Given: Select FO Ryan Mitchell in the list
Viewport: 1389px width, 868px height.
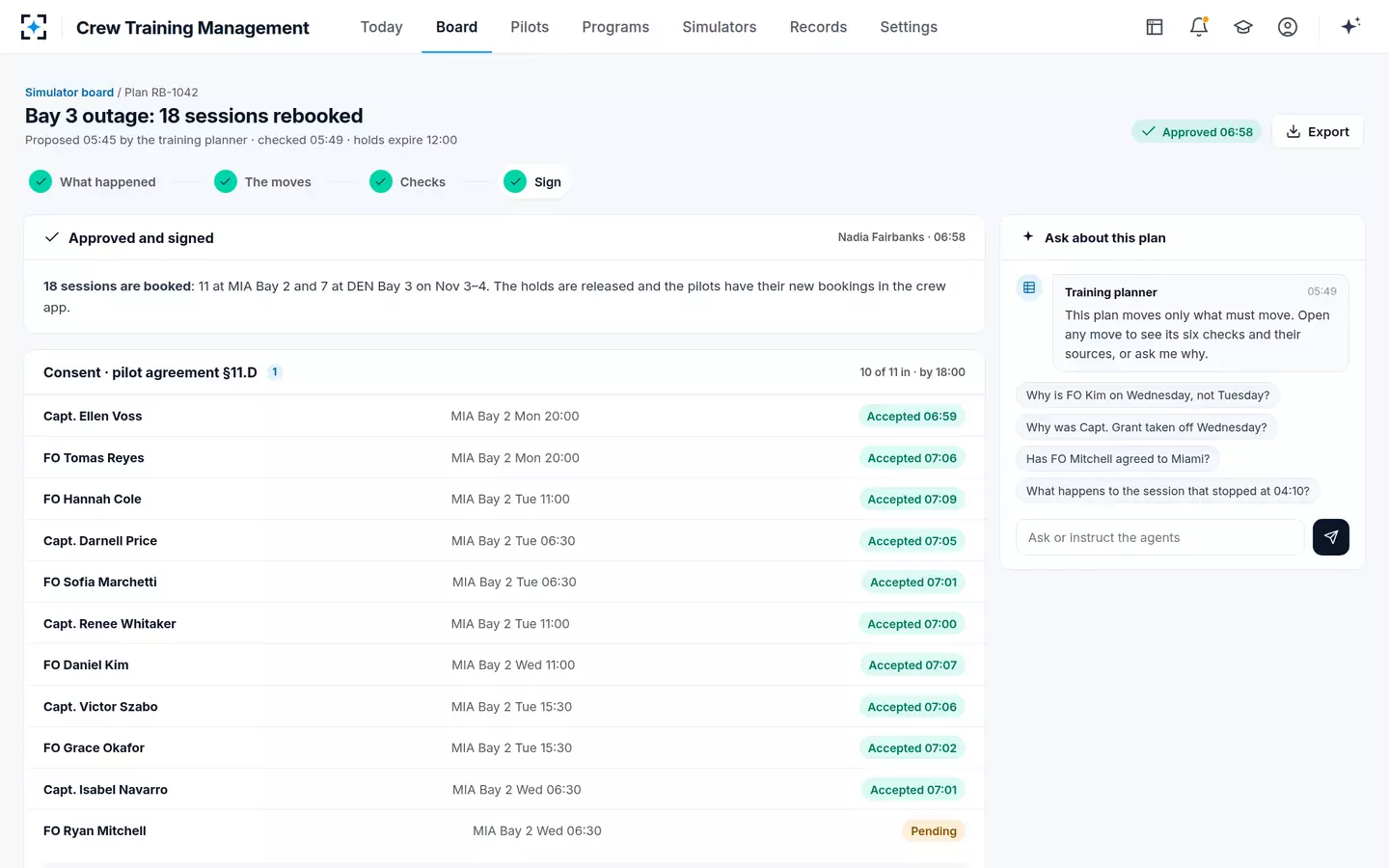Looking at the screenshot, I should [x=95, y=831].
